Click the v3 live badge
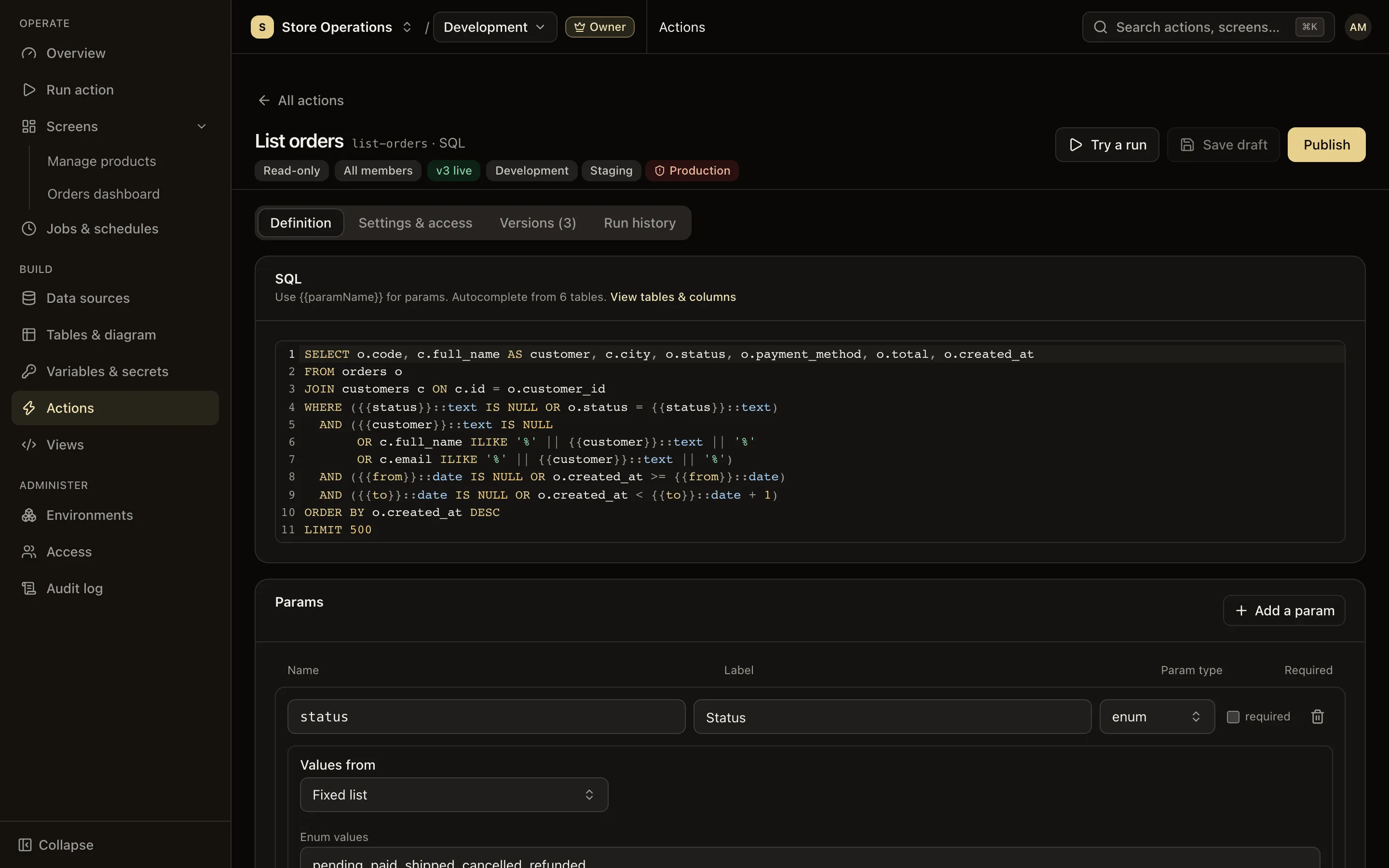The width and height of the screenshot is (1389, 868). point(453,171)
